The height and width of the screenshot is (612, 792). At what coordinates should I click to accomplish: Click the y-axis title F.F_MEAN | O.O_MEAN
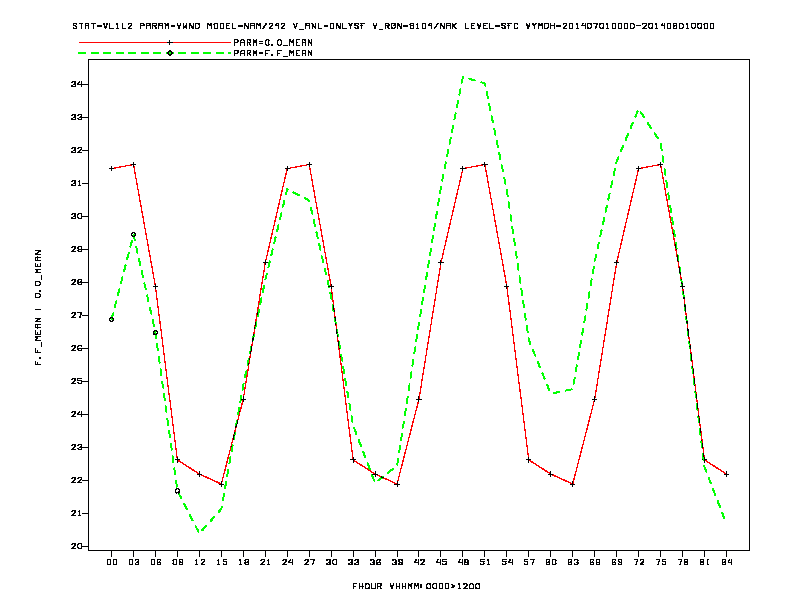click(x=38, y=307)
